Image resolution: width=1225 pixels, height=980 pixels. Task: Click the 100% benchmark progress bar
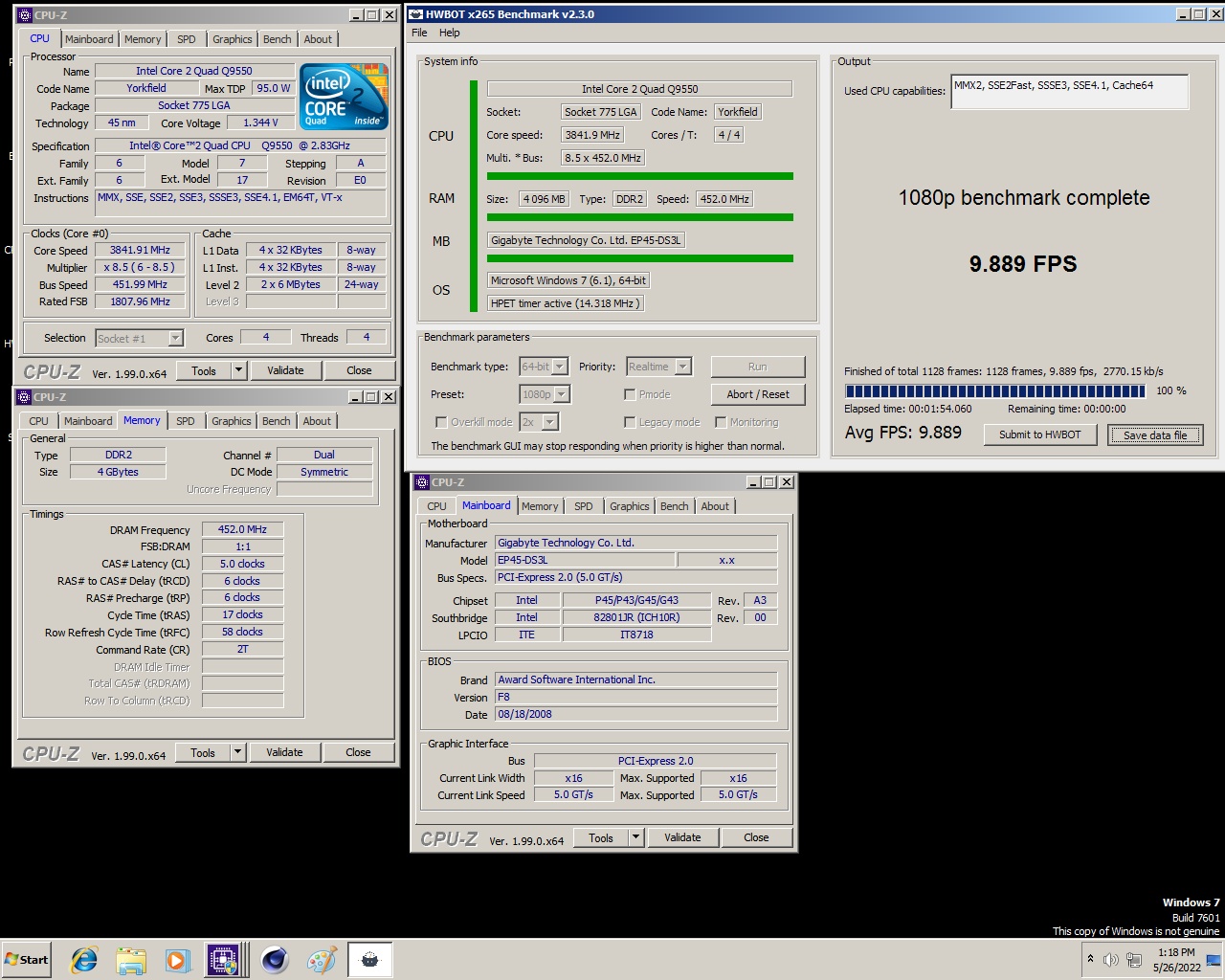click(995, 390)
